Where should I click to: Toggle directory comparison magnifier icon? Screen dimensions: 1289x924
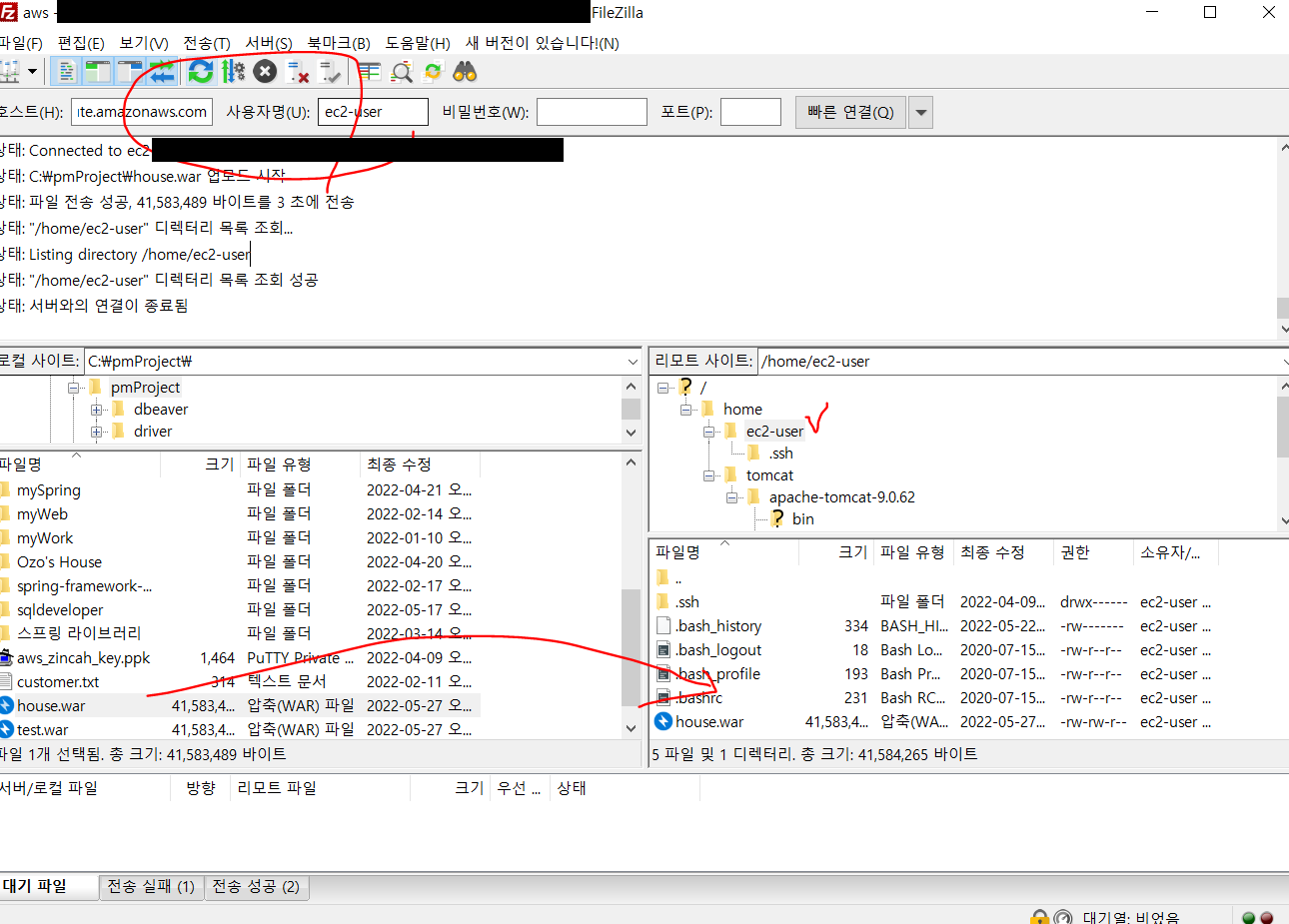[x=402, y=72]
